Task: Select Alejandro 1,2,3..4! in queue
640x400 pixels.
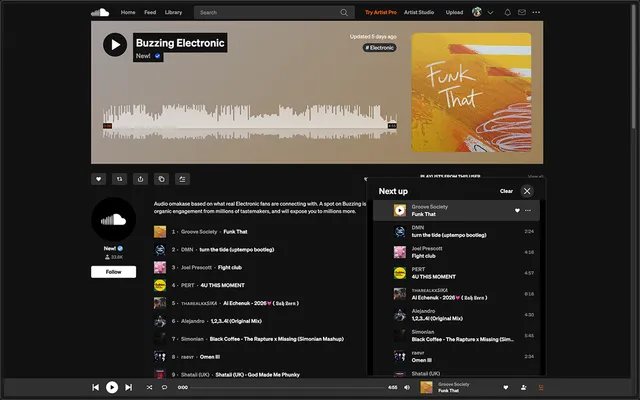Action: [456, 315]
